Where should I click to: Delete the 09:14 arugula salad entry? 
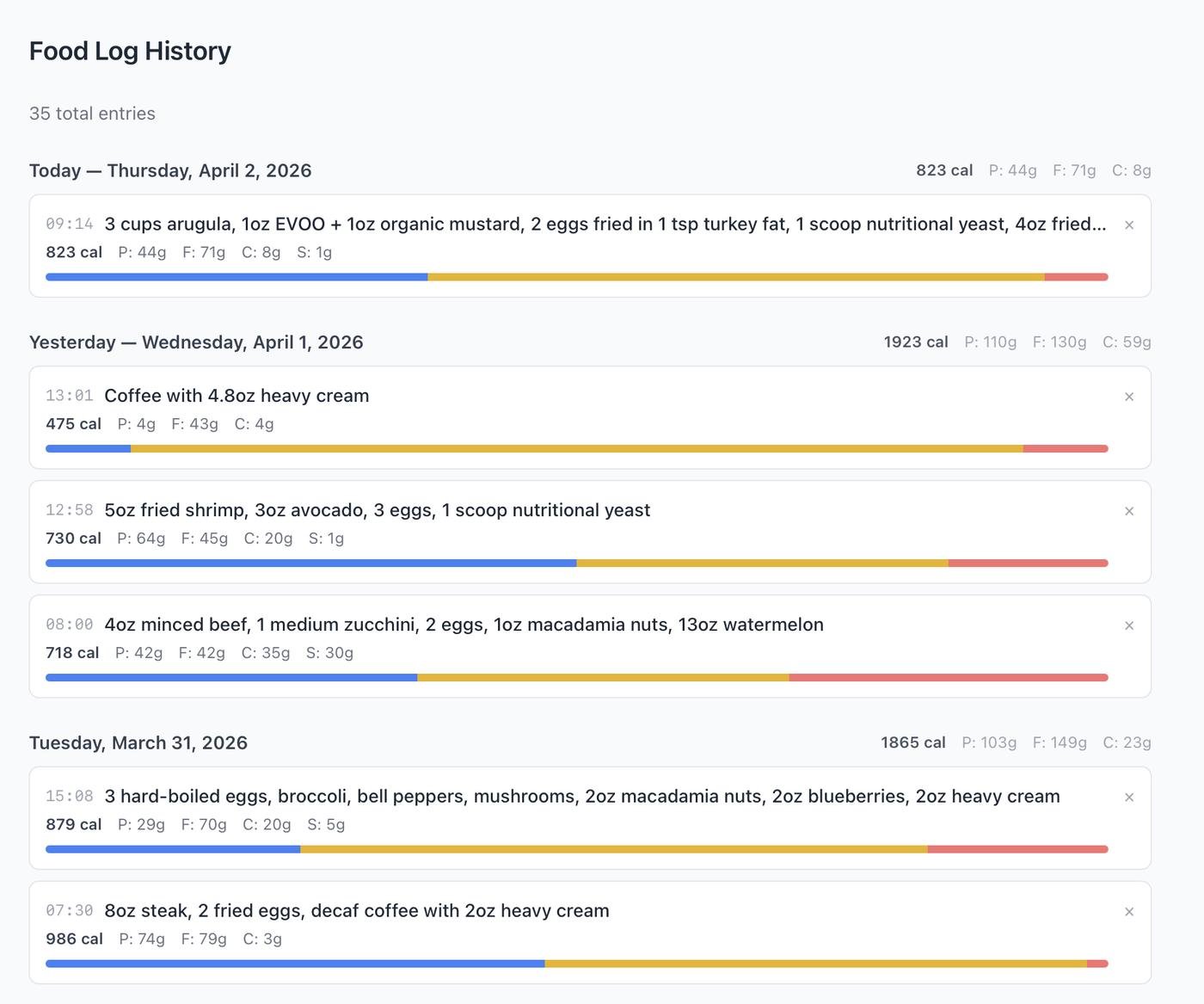(1129, 225)
